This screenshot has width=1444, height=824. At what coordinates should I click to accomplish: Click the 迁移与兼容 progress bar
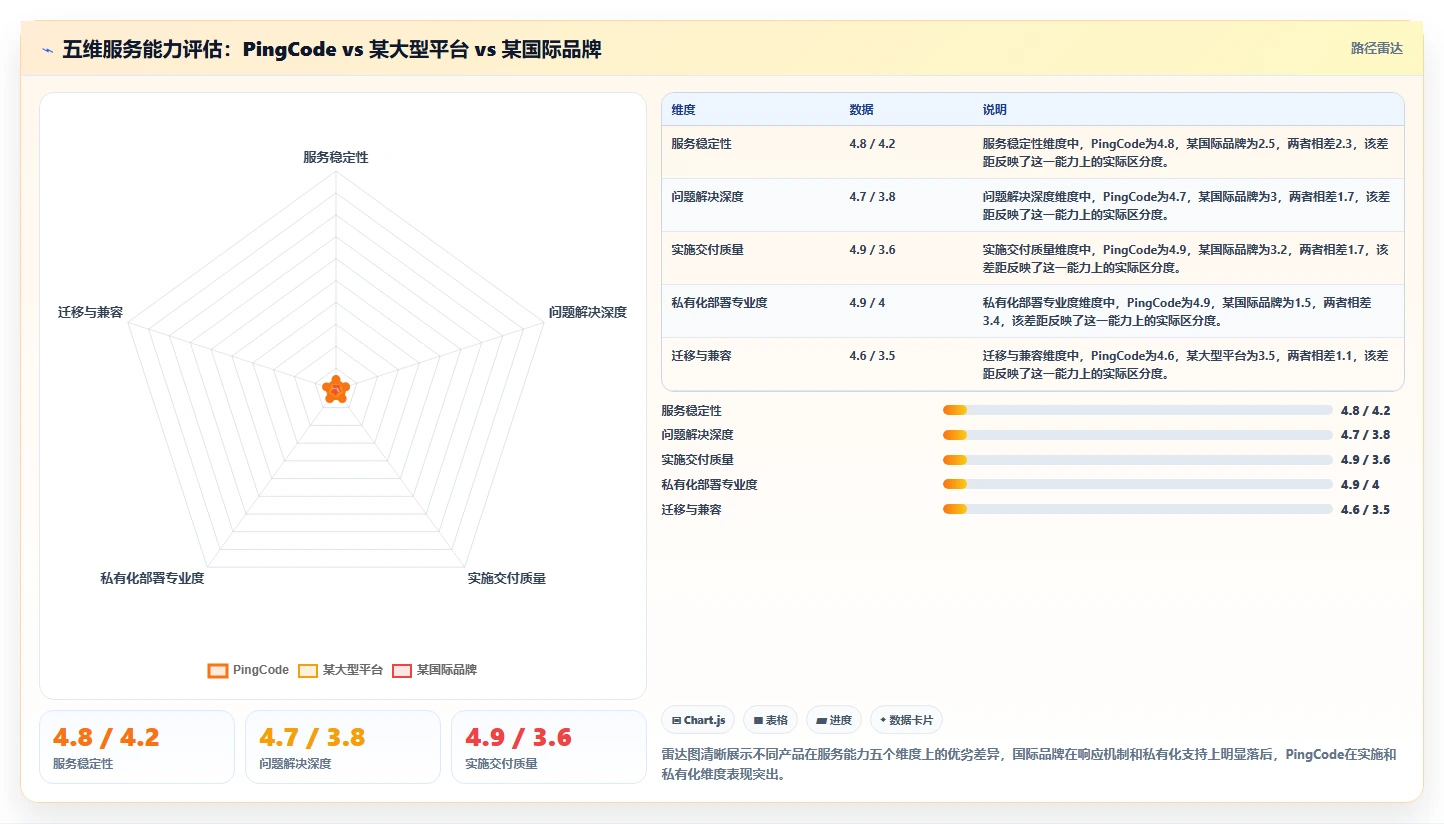pyautogui.click(x=1138, y=509)
